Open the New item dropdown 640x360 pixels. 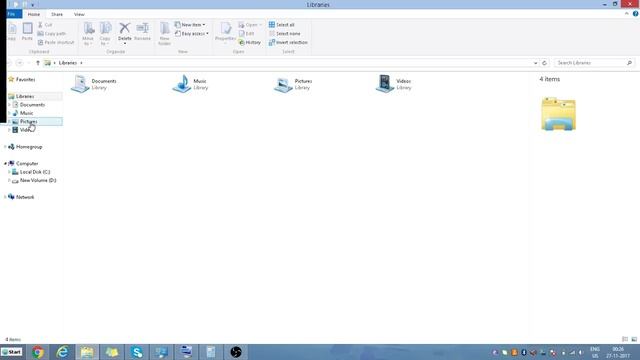click(190, 25)
